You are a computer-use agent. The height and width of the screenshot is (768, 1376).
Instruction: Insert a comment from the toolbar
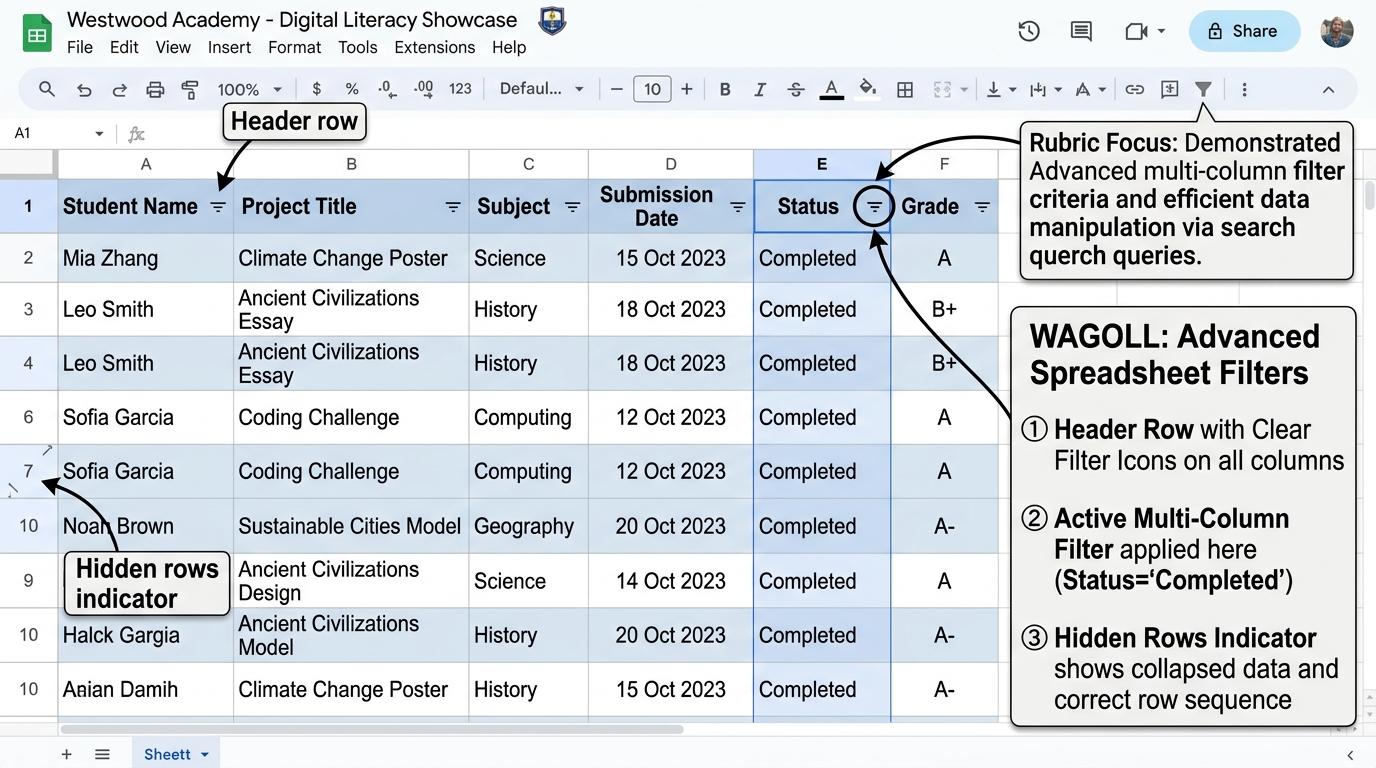click(x=1169, y=90)
